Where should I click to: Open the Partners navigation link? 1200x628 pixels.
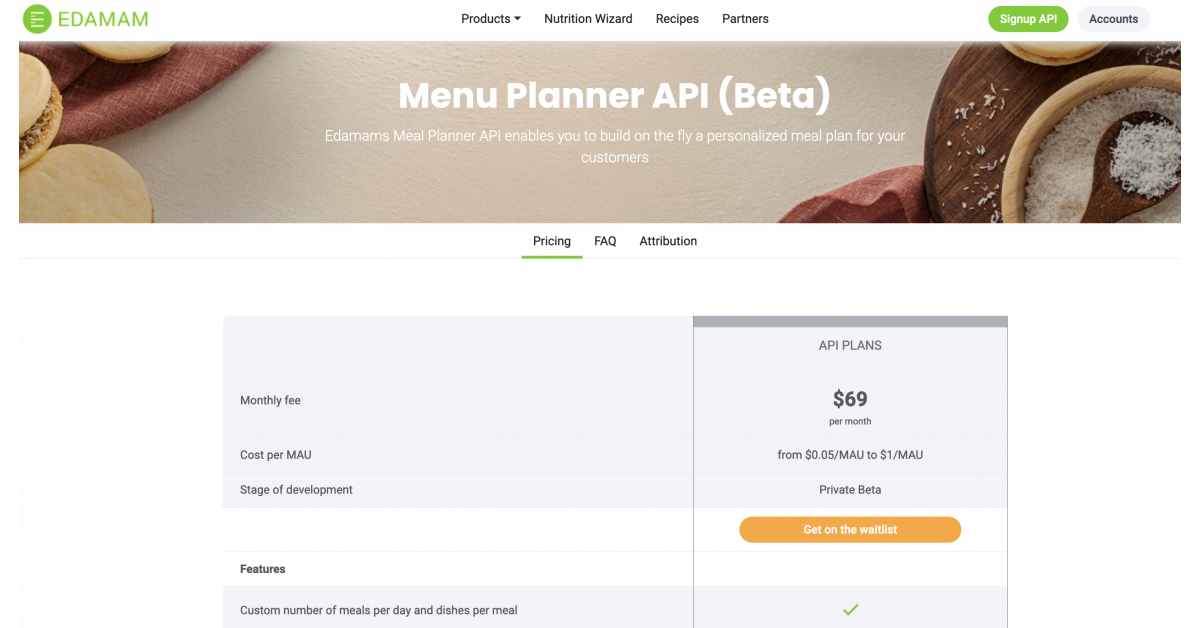[x=745, y=19]
